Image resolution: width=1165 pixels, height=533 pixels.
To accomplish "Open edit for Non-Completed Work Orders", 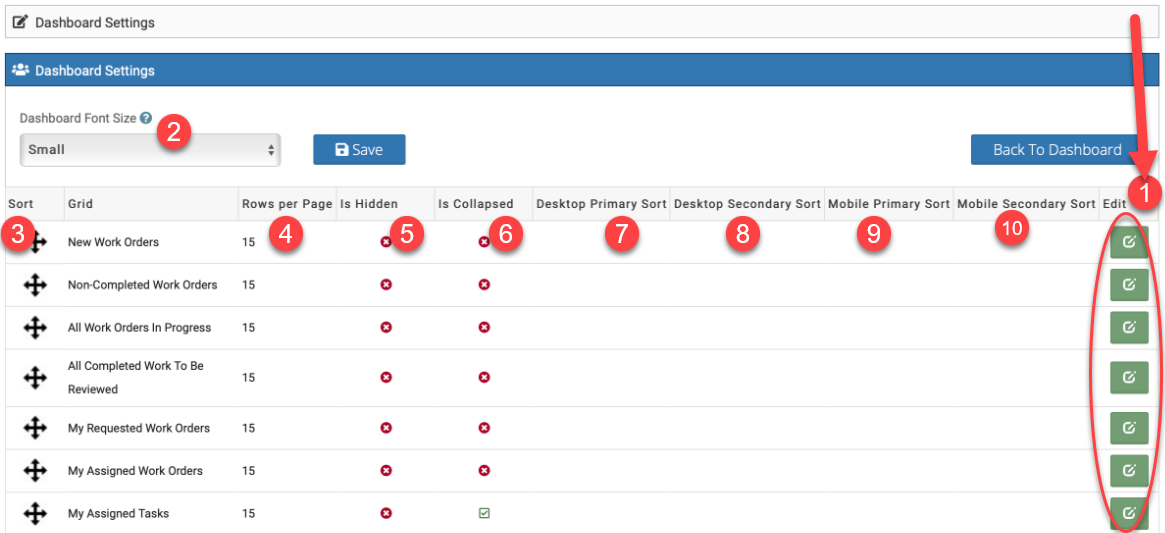I will [1129, 285].
